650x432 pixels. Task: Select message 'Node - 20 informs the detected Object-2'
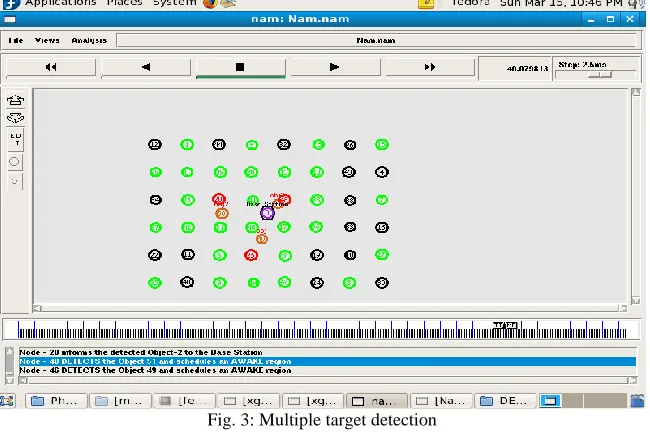[x=141, y=352]
